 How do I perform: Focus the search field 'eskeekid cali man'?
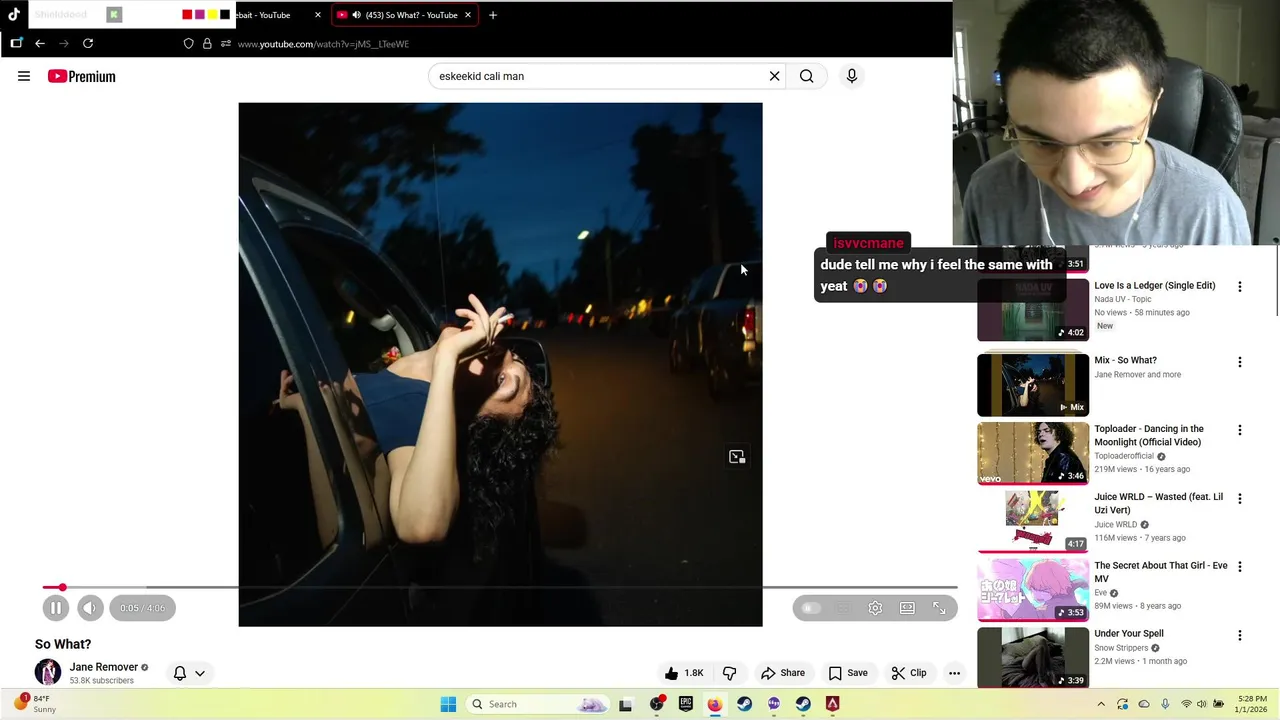point(598,76)
